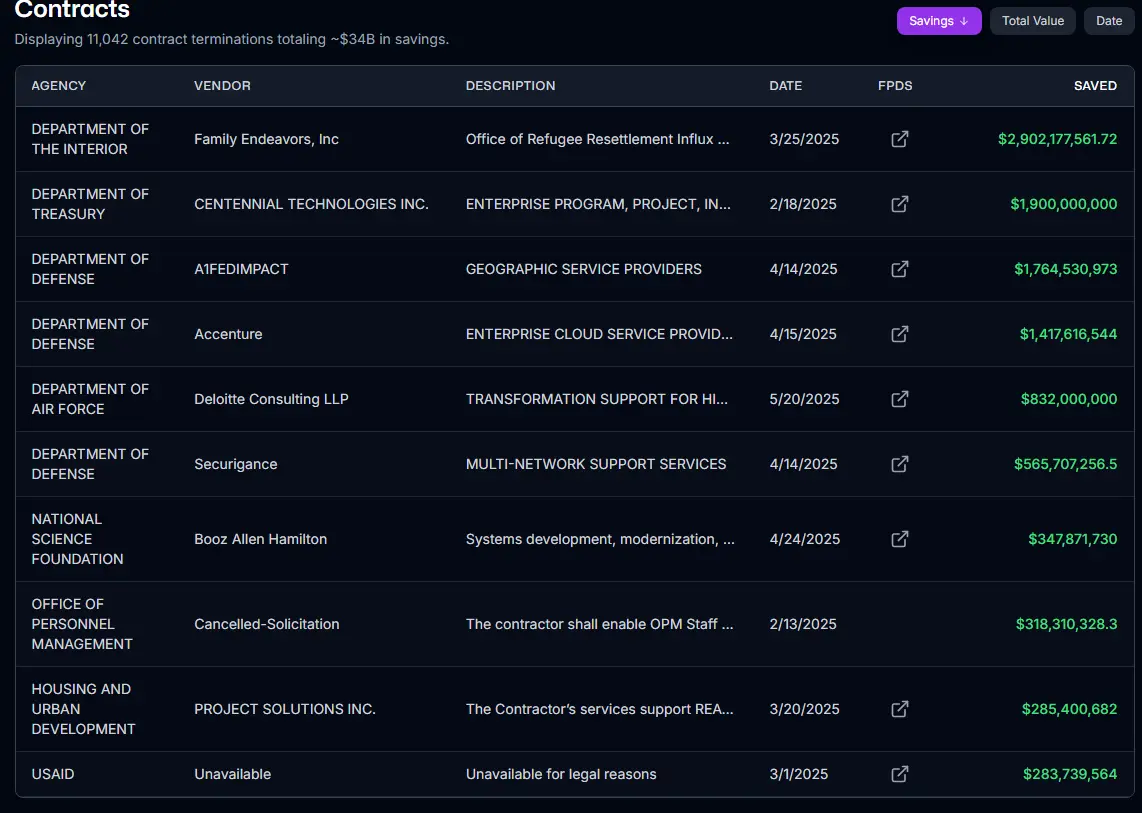
Task: Open FPDS link for Accenture contract
Action: [899, 334]
